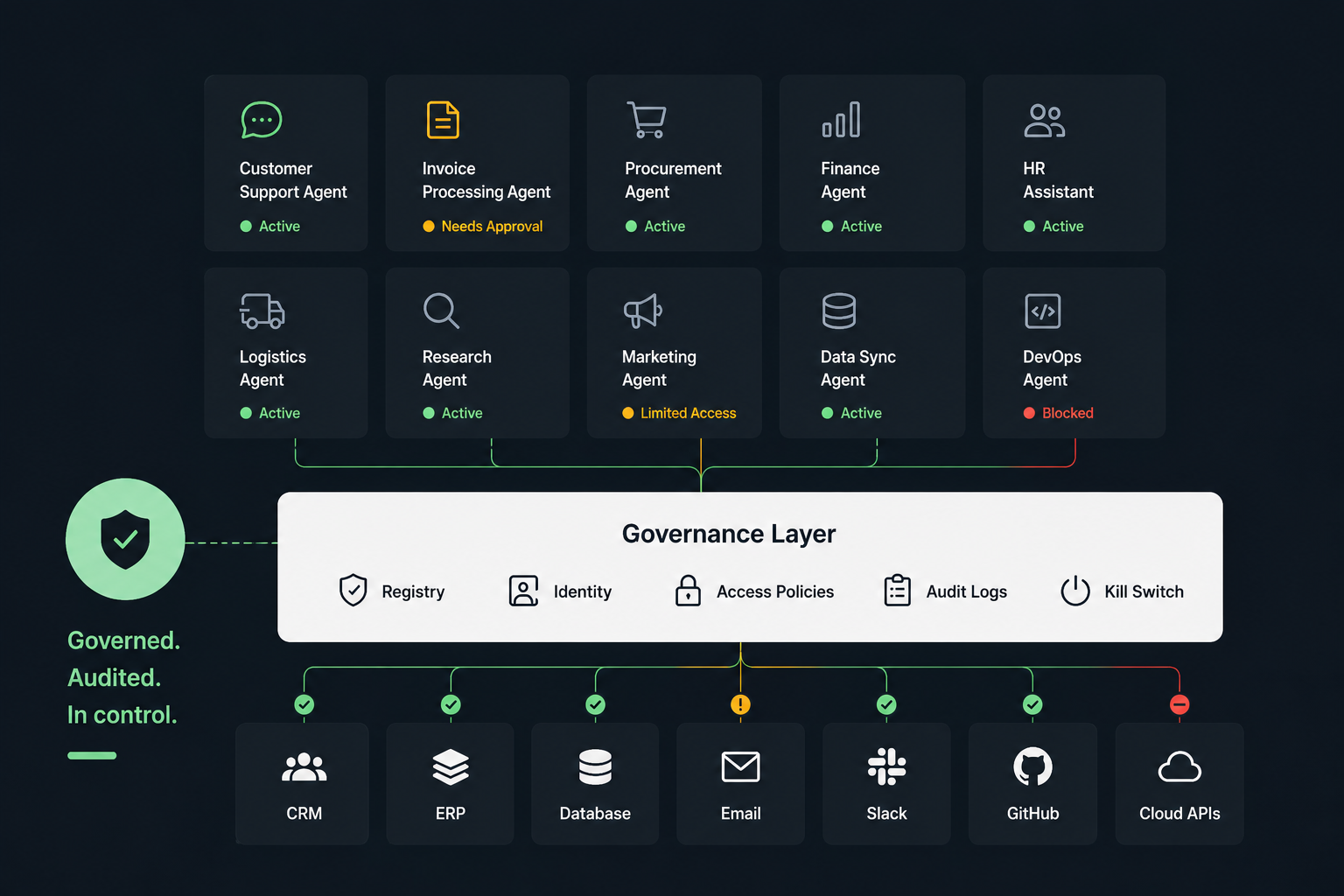The image size is (1344, 896).
Task: Click the DevOps Agent code icon
Action: point(1043,311)
